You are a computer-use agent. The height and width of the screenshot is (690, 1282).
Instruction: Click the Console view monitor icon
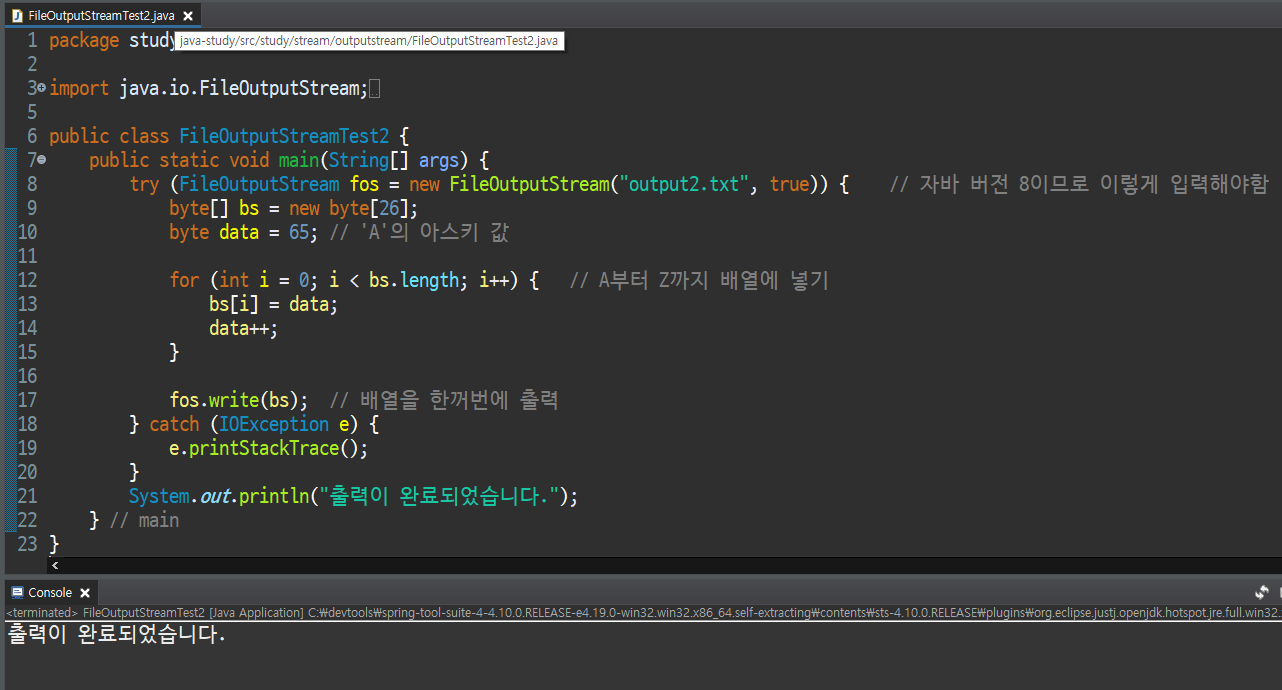[17, 592]
